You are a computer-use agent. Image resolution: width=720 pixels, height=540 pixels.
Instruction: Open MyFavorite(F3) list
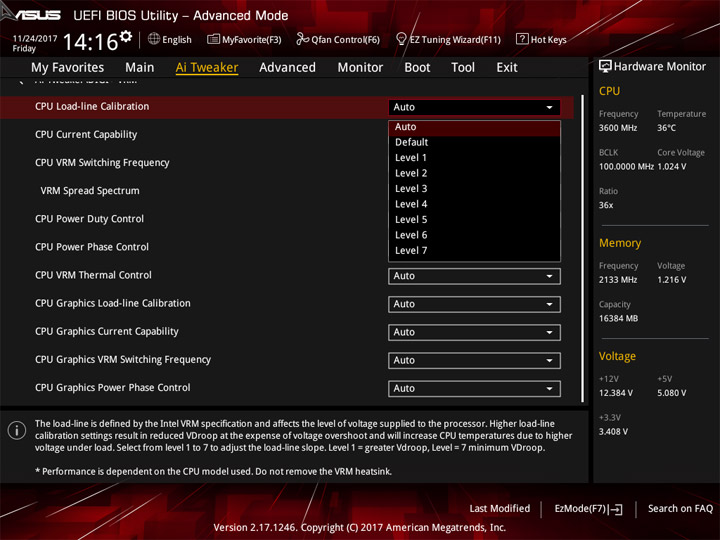pos(244,39)
